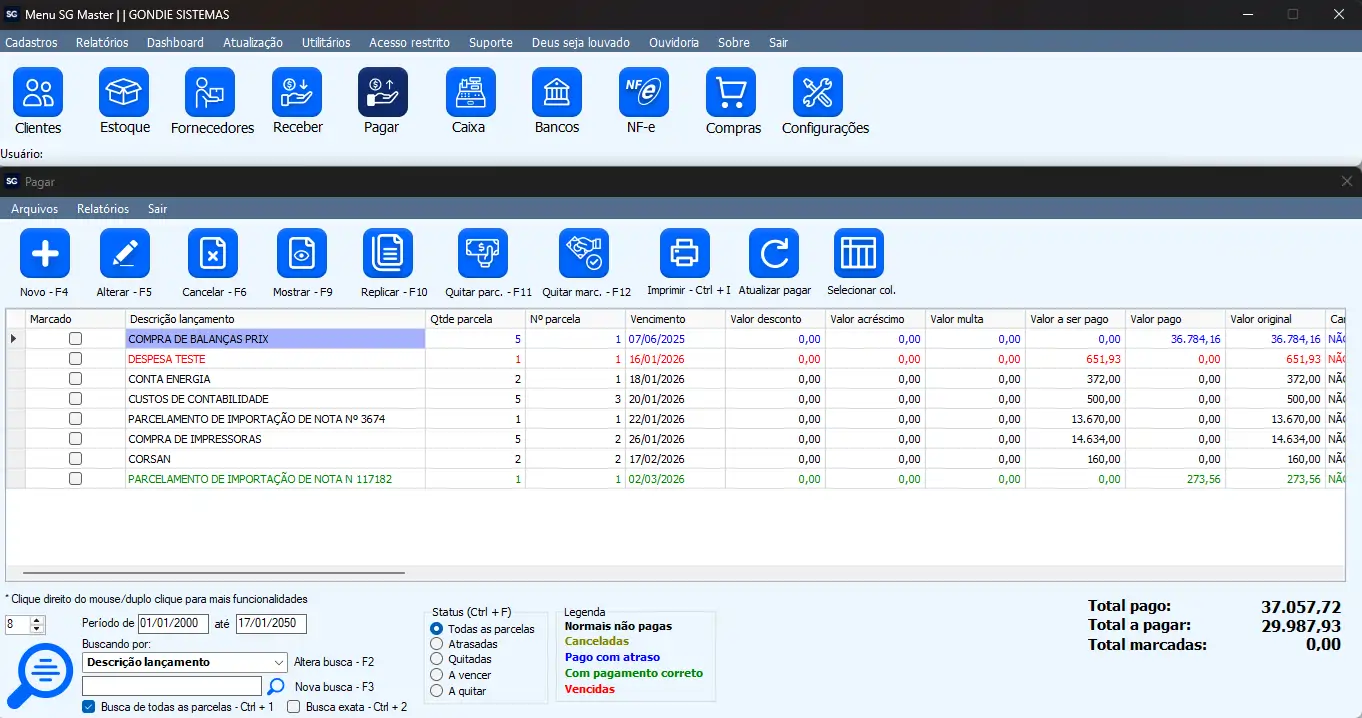
Task: Expand the Buscando por dropdown
Action: pyautogui.click(x=278, y=662)
